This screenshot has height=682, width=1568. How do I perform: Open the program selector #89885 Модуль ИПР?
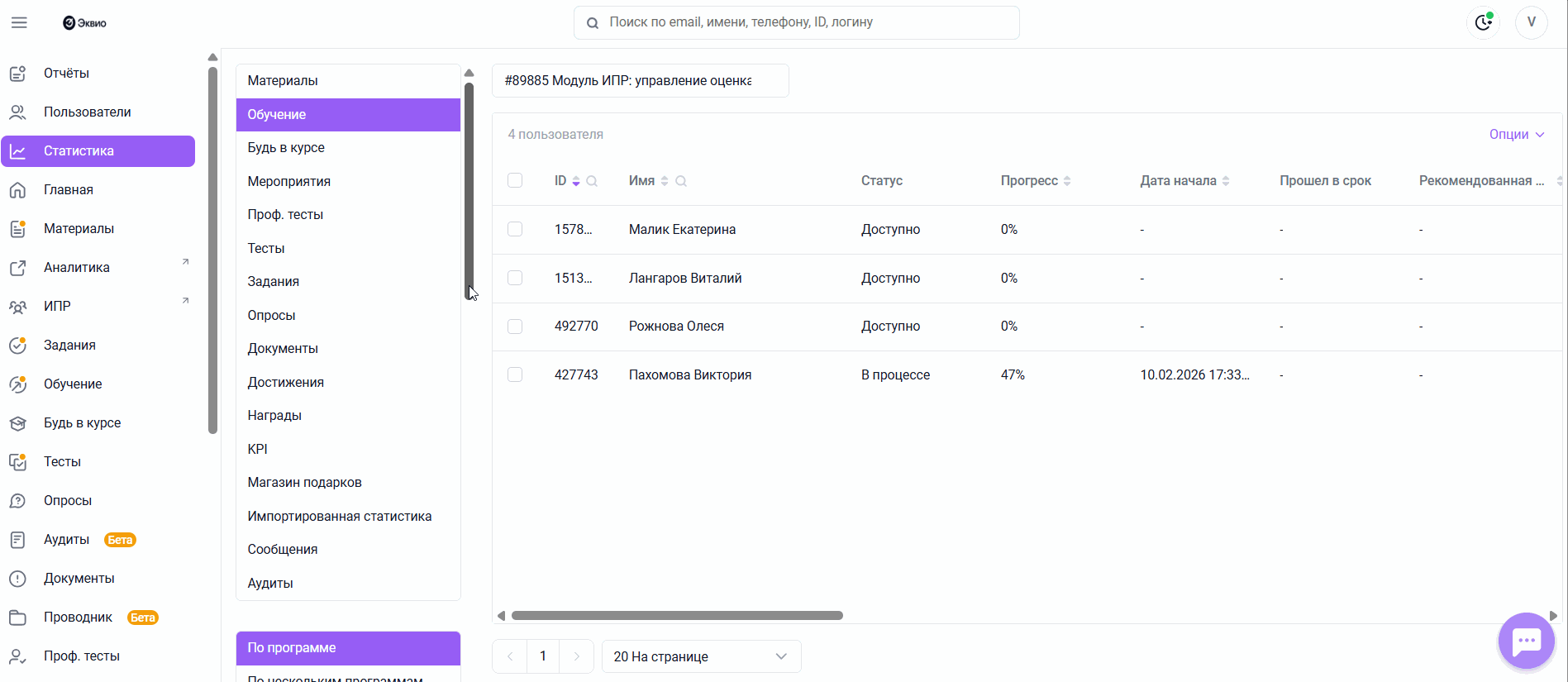(640, 80)
